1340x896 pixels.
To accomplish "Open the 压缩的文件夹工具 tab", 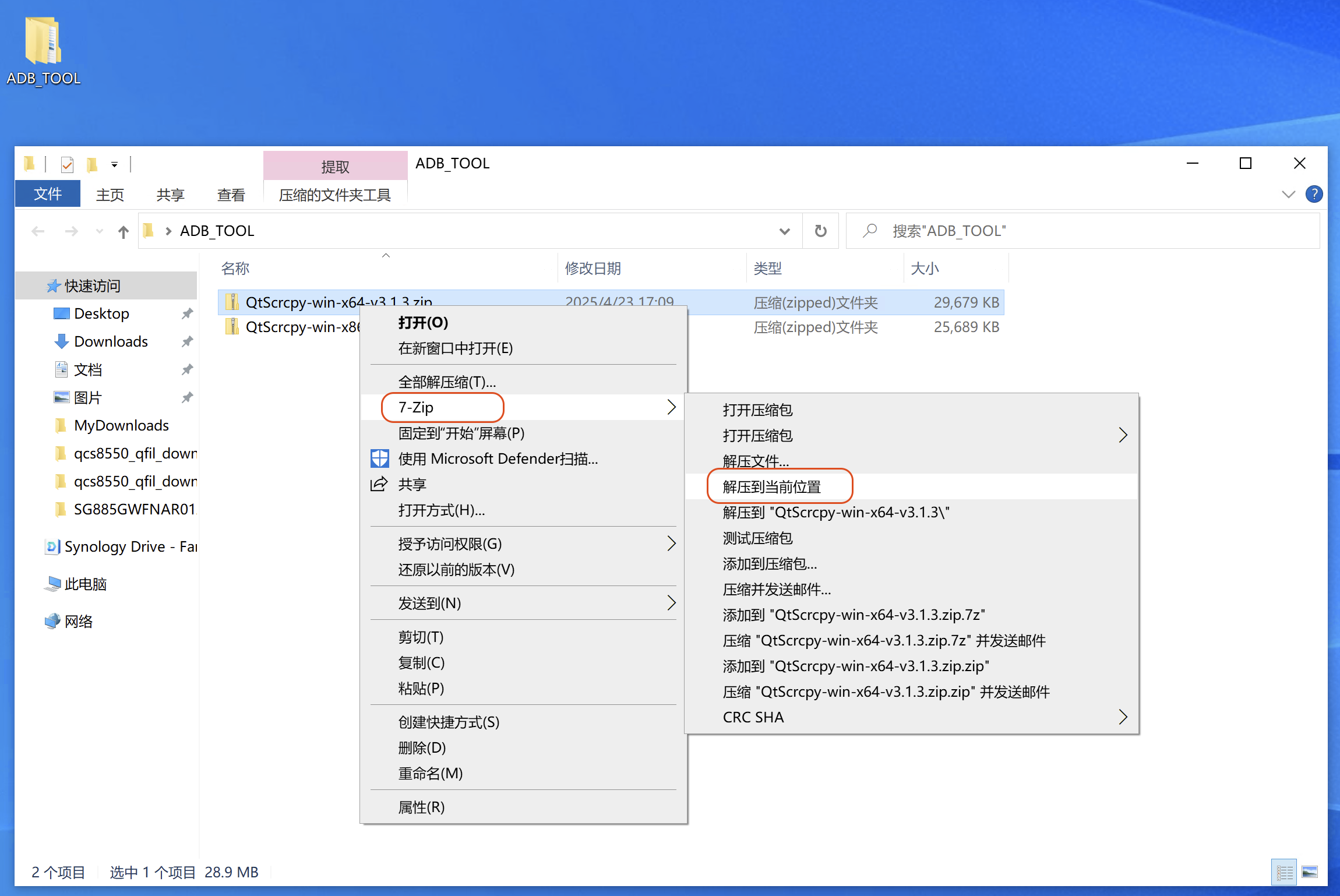I will pyautogui.click(x=335, y=195).
